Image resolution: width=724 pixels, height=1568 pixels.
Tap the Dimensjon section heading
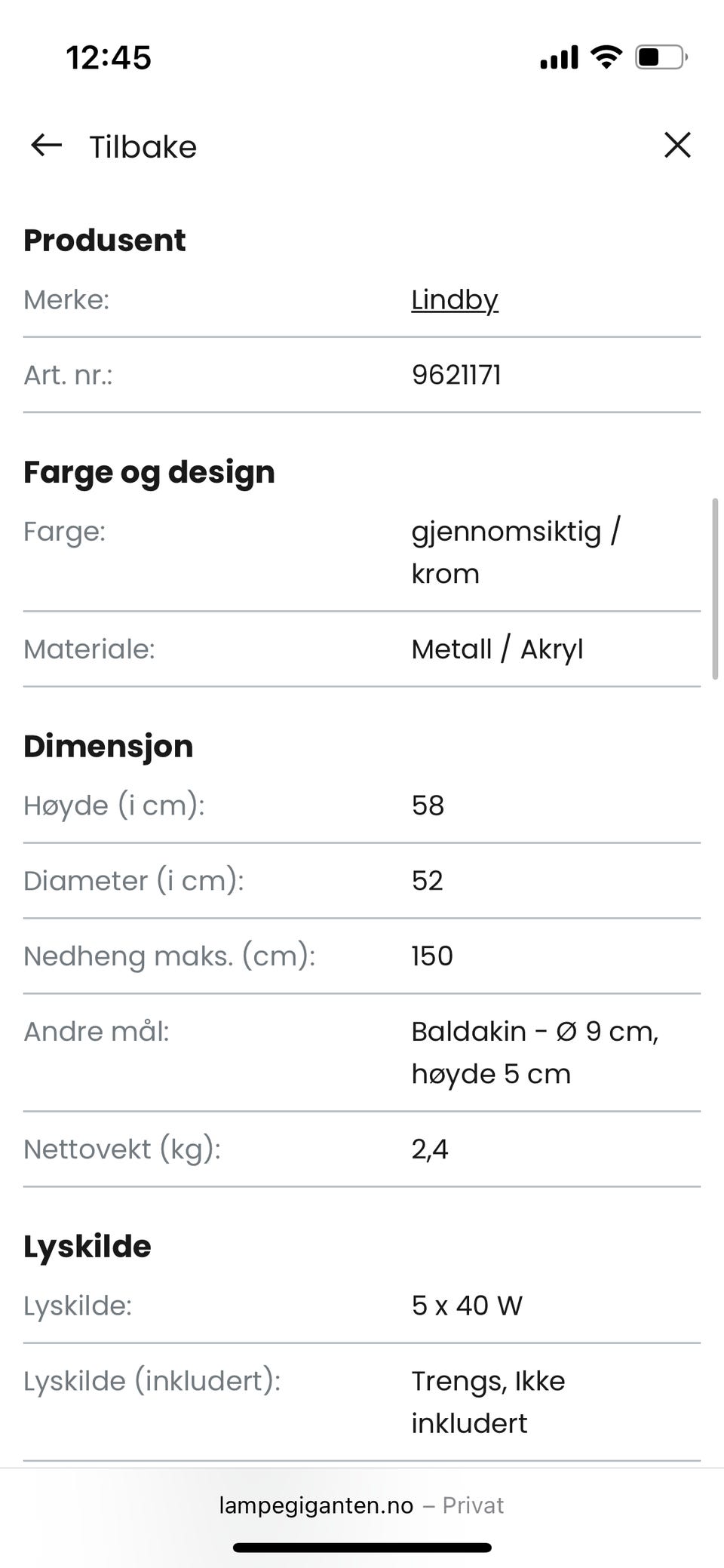(x=109, y=747)
